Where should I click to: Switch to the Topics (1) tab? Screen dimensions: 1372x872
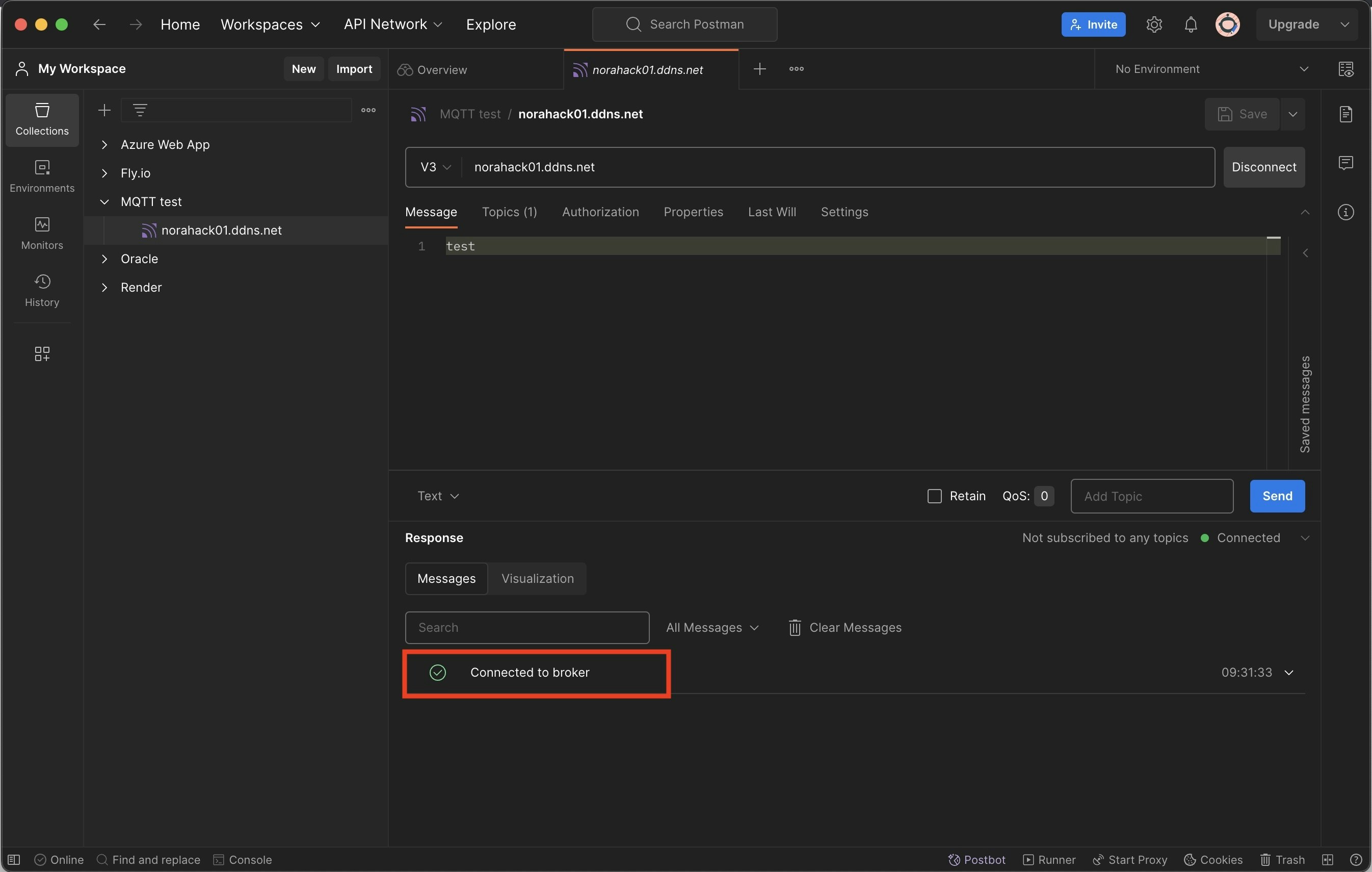pos(509,212)
